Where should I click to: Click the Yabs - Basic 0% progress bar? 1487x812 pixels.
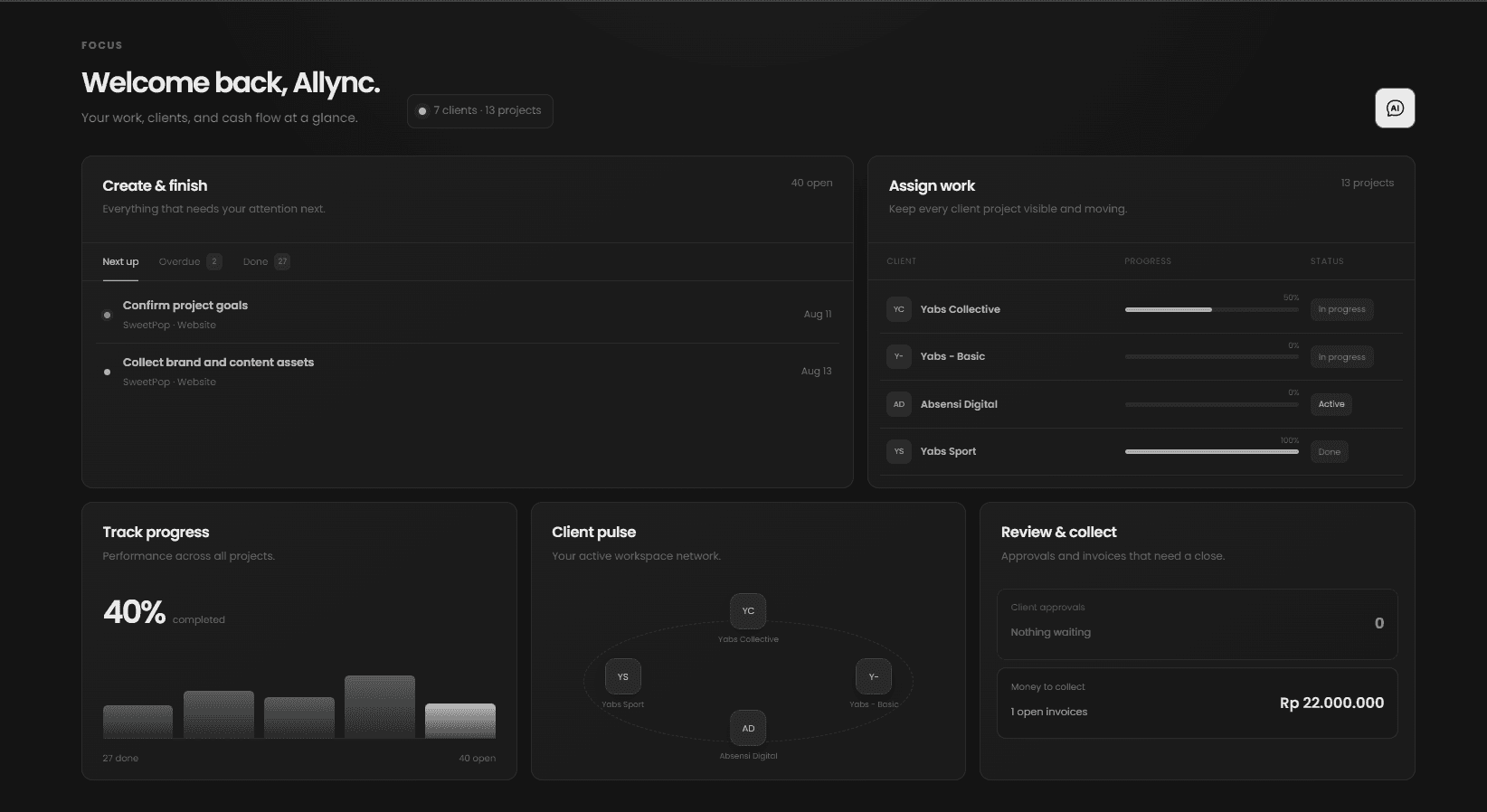[1212, 356]
